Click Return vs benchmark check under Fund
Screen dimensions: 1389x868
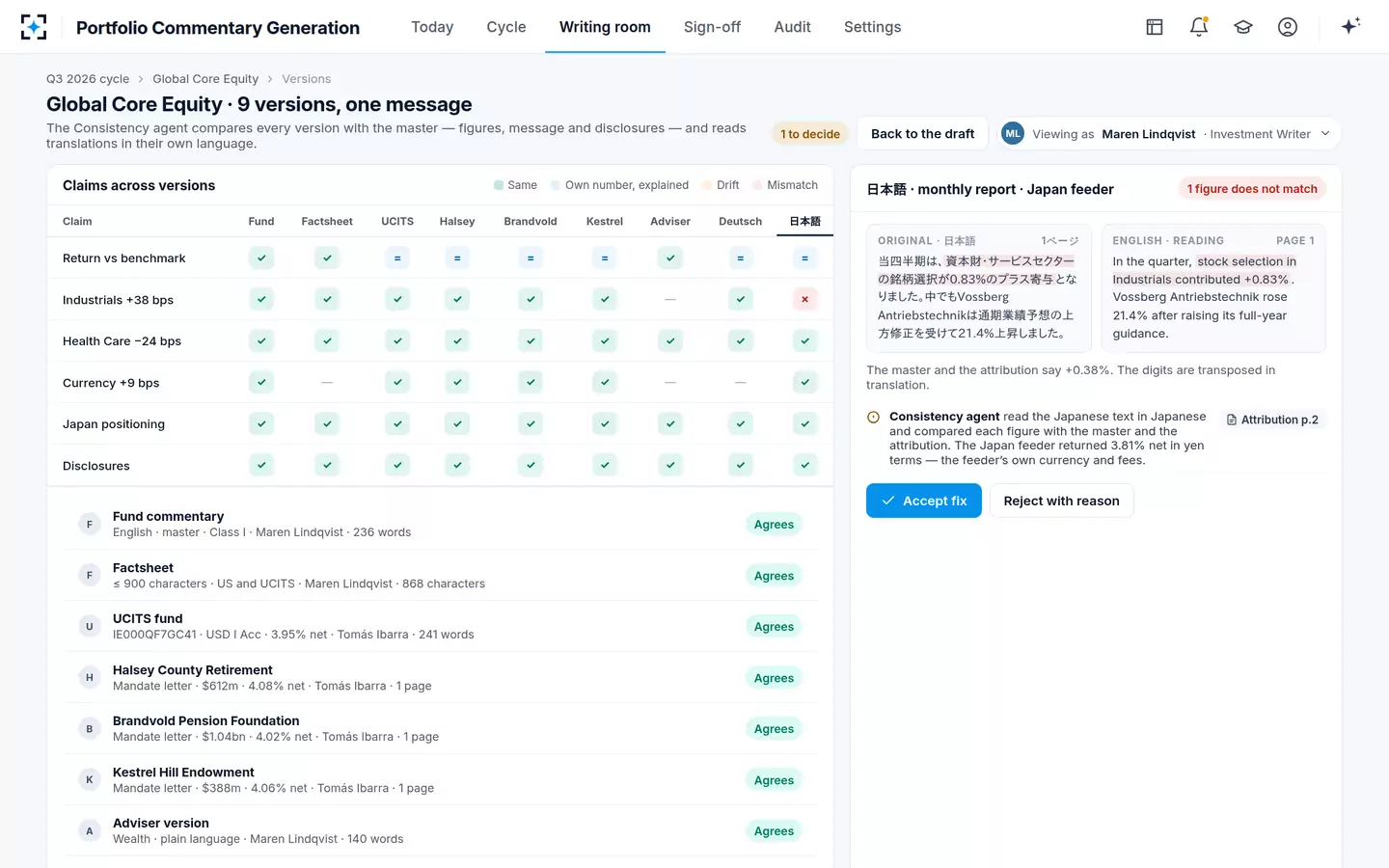click(261, 258)
